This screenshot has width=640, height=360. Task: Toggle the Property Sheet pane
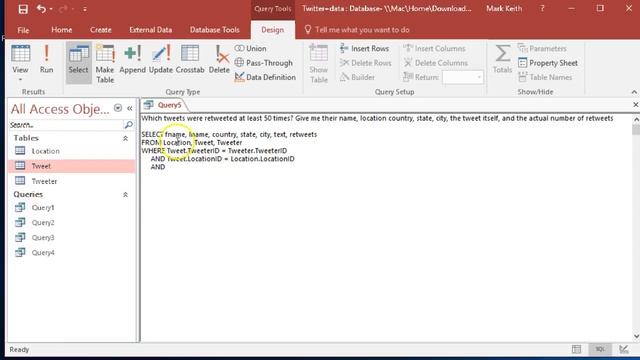click(x=548, y=63)
